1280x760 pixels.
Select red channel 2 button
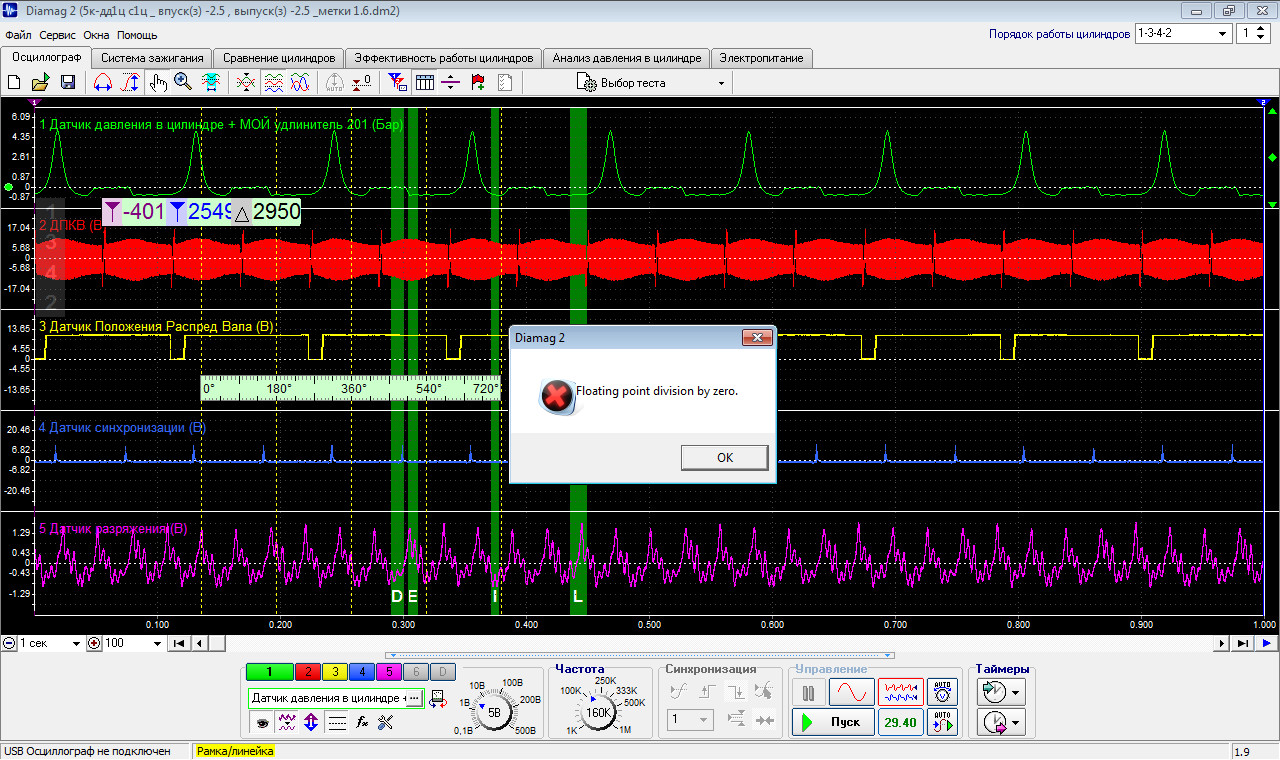point(308,671)
